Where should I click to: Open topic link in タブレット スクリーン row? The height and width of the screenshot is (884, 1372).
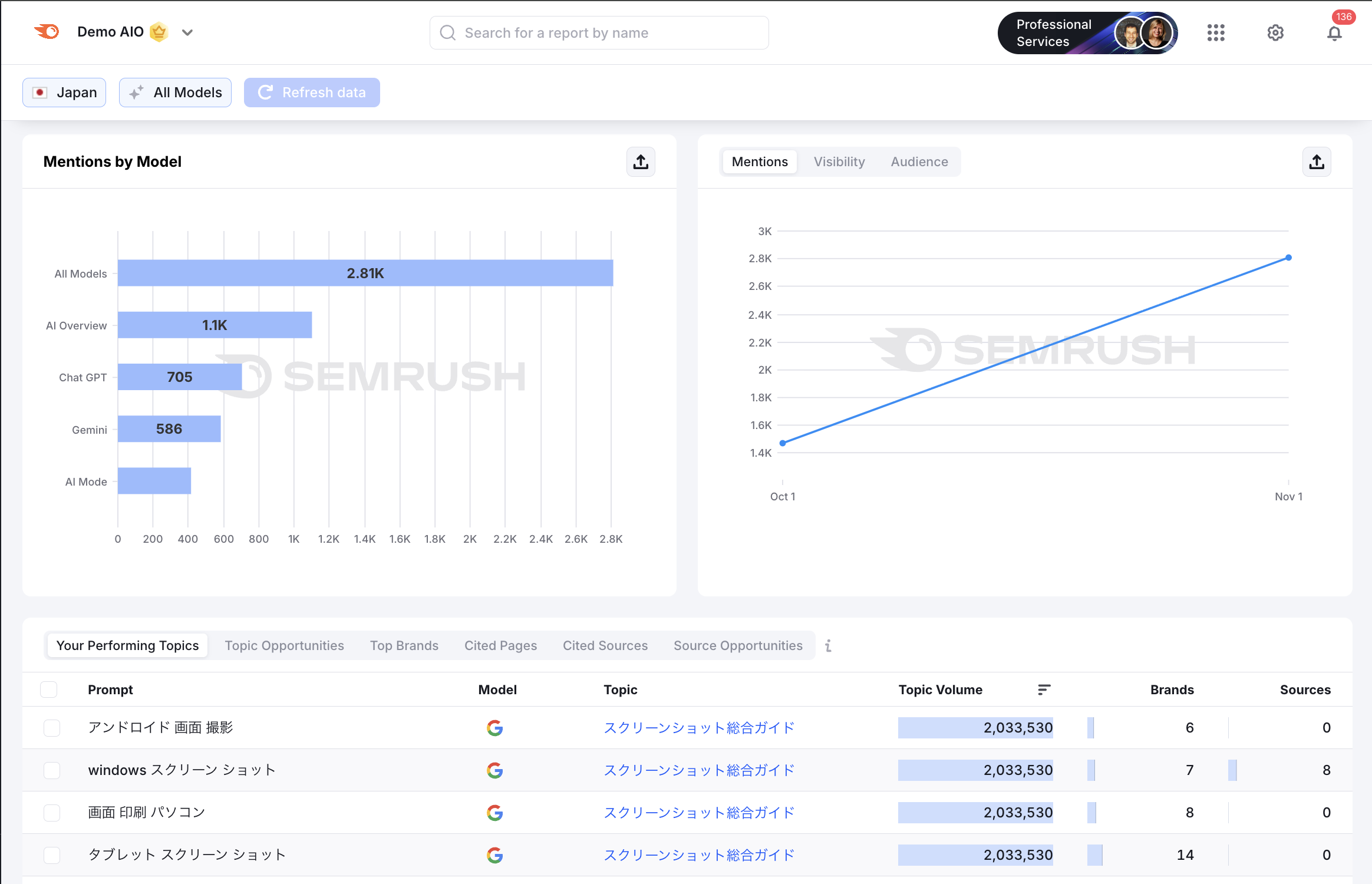tap(699, 855)
